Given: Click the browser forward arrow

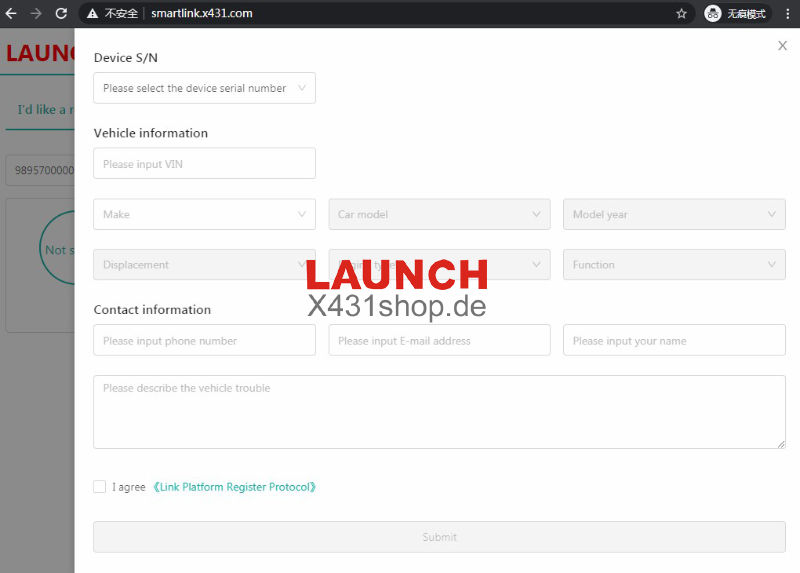Looking at the screenshot, I should (36, 14).
